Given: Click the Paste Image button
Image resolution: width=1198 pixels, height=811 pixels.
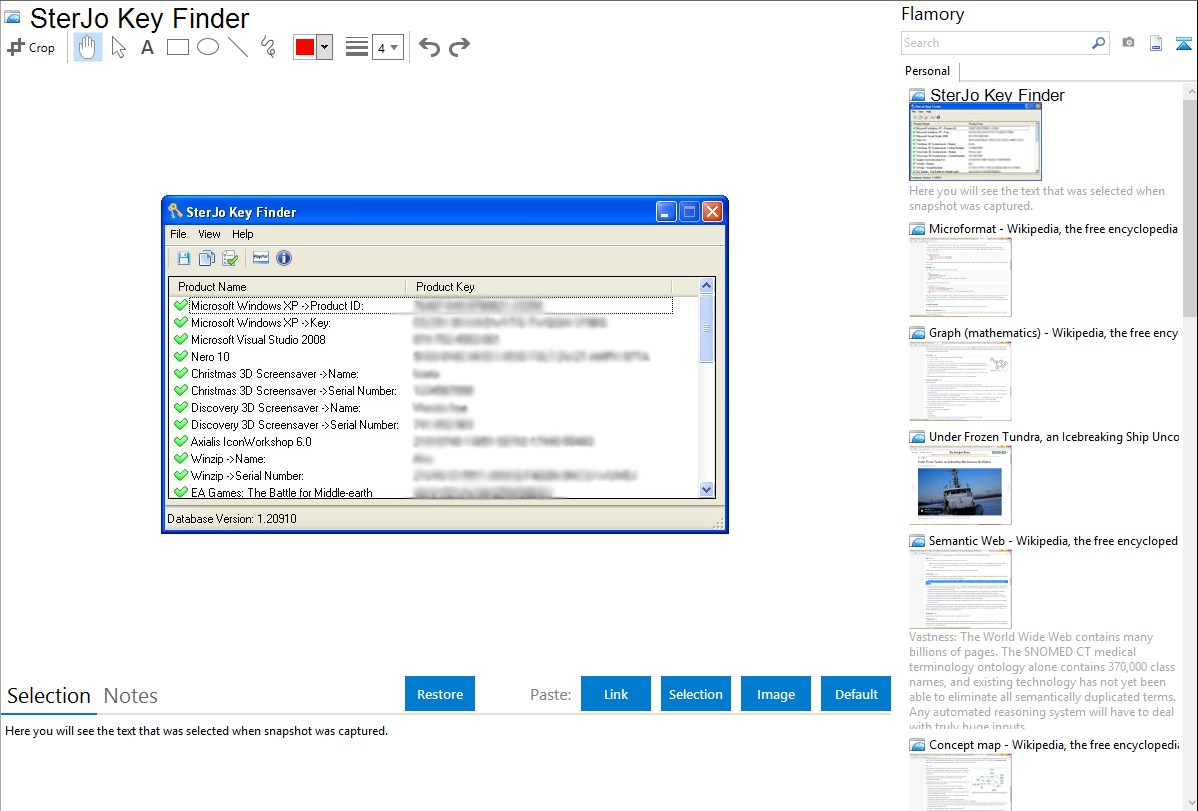Looking at the screenshot, I should 776,694.
